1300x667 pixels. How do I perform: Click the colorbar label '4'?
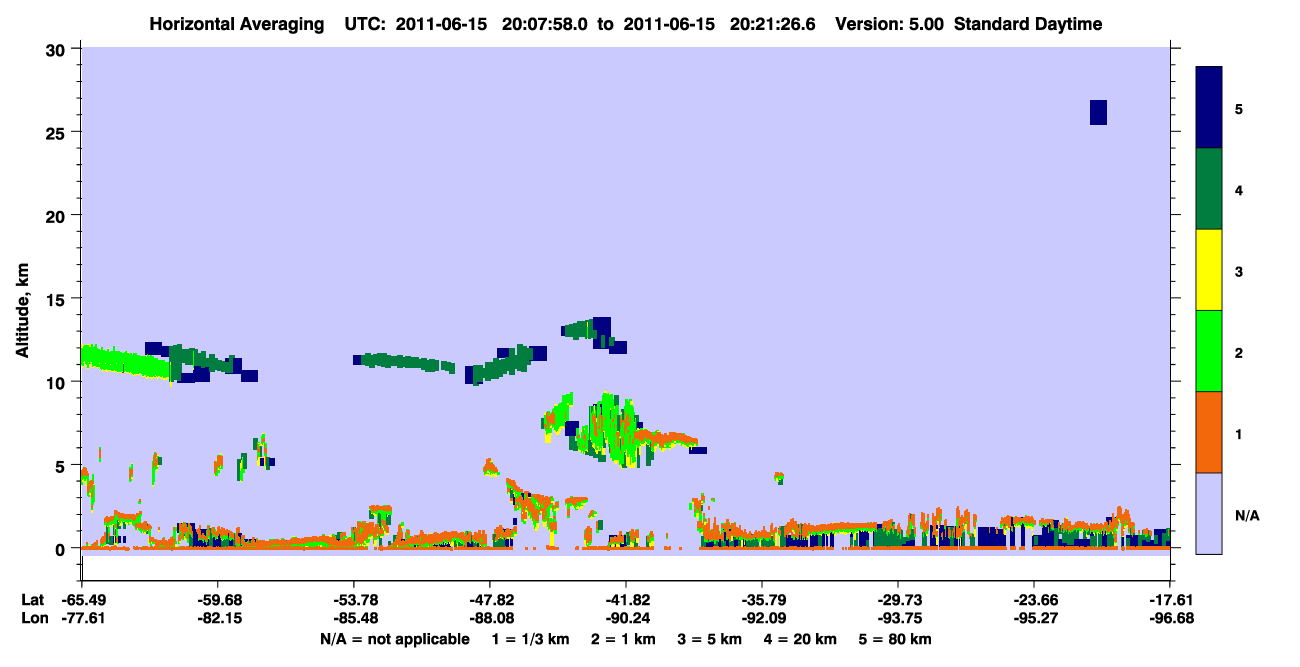click(1239, 190)
